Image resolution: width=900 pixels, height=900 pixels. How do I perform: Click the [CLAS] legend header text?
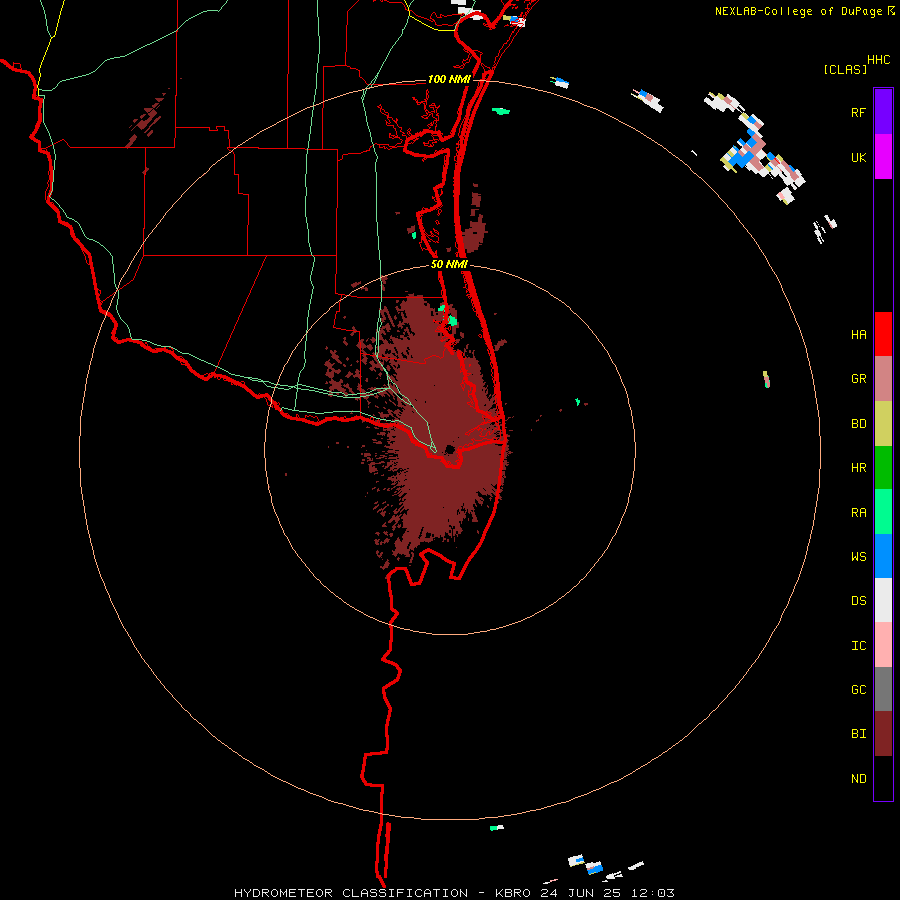[845, 70]
